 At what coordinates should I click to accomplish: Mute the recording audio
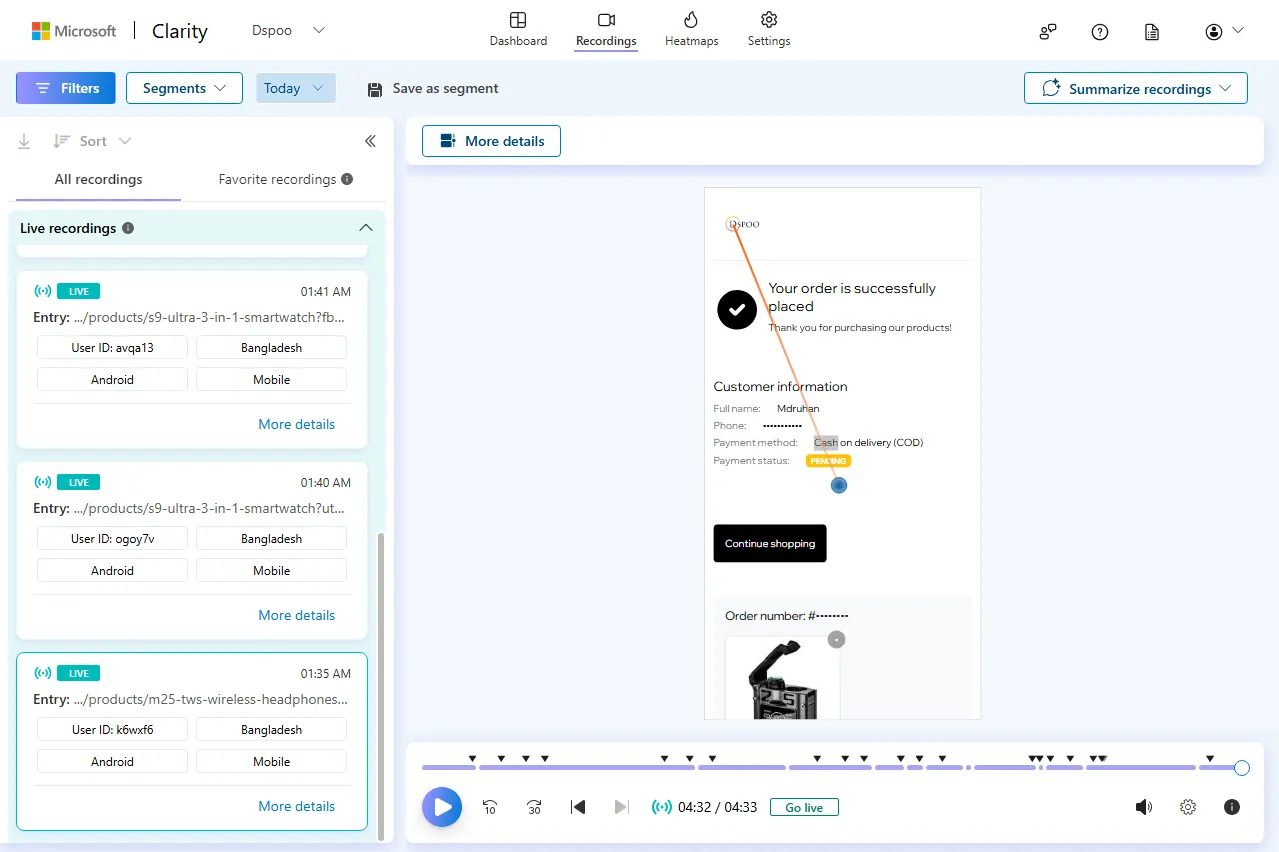point(1144,807)
